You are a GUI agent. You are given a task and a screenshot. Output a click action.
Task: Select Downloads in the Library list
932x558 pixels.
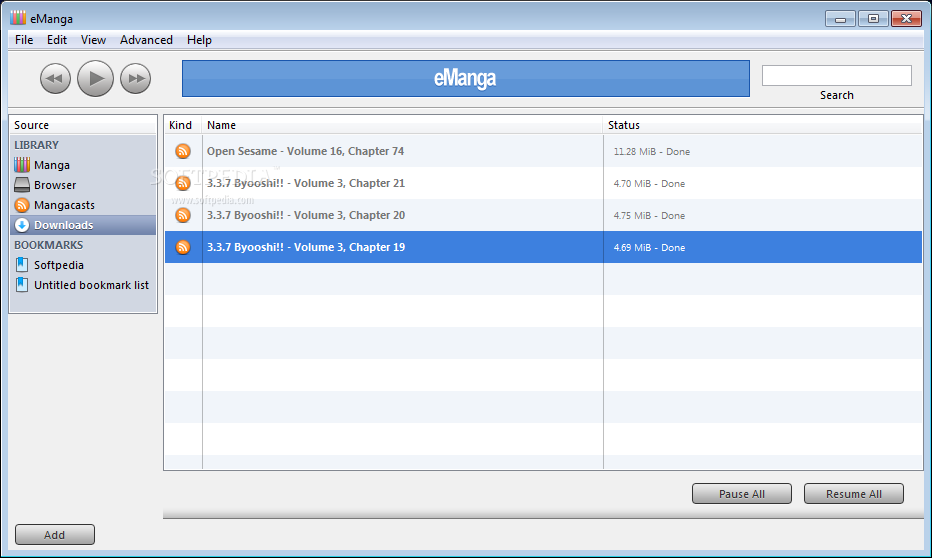[83, 225]
